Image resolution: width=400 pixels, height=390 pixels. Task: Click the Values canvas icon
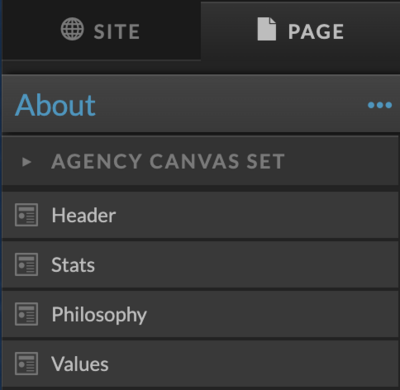click(26, 364)
